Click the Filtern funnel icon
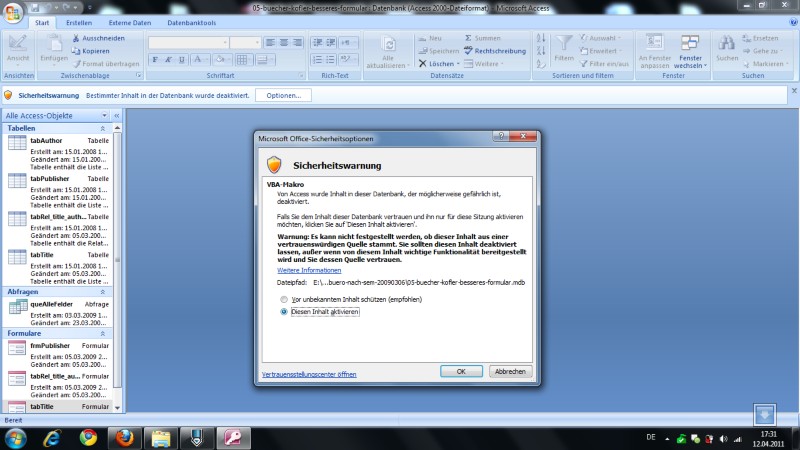Screen dimensions: 800x450 [564, 43]
